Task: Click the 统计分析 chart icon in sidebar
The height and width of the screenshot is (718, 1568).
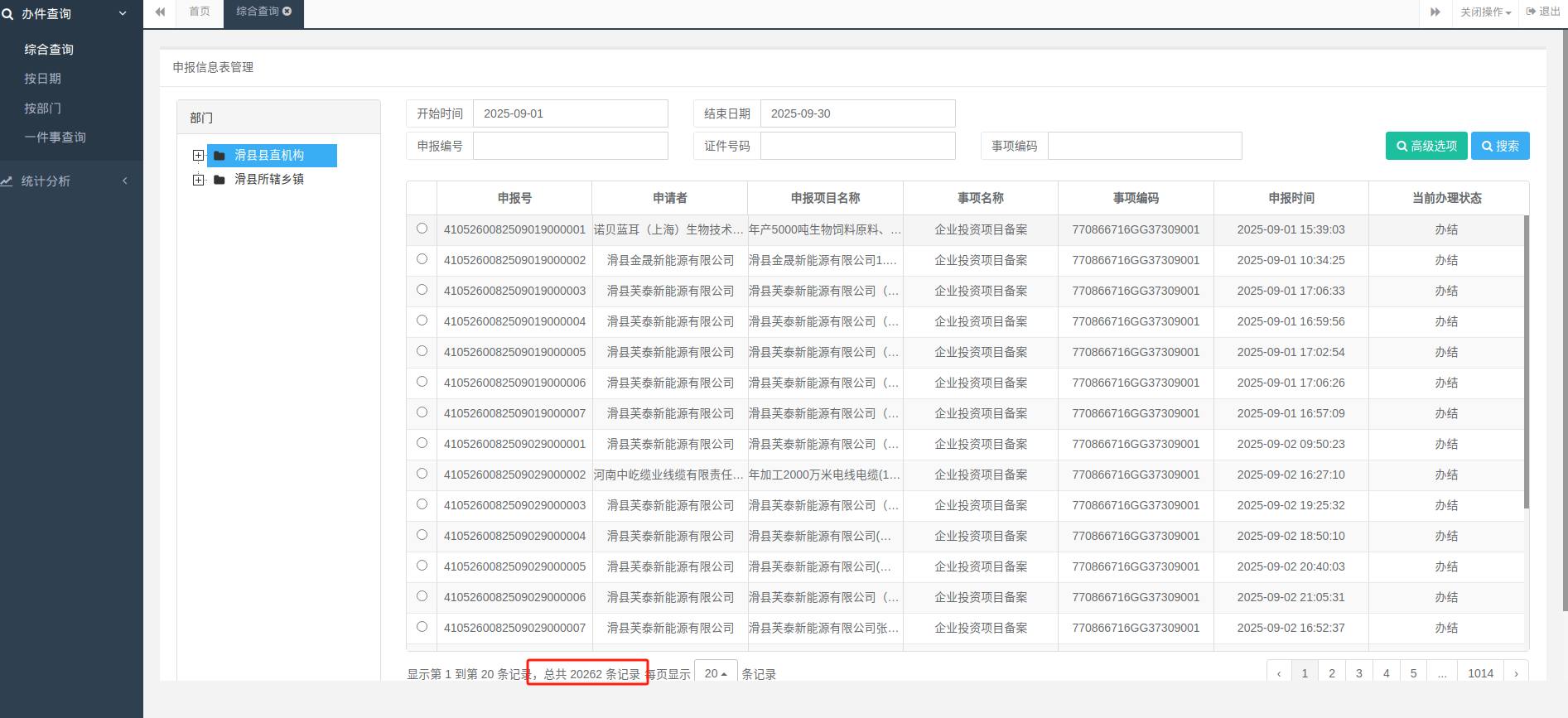Action: 7,181
